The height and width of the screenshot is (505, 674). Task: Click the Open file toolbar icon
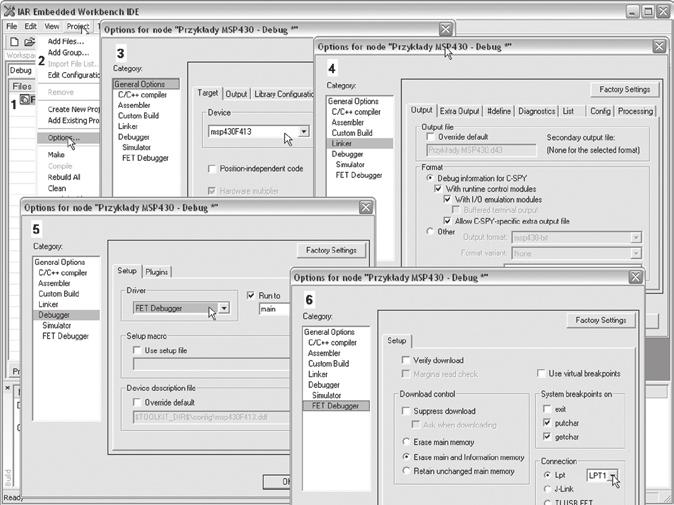(x=29, y=42)
